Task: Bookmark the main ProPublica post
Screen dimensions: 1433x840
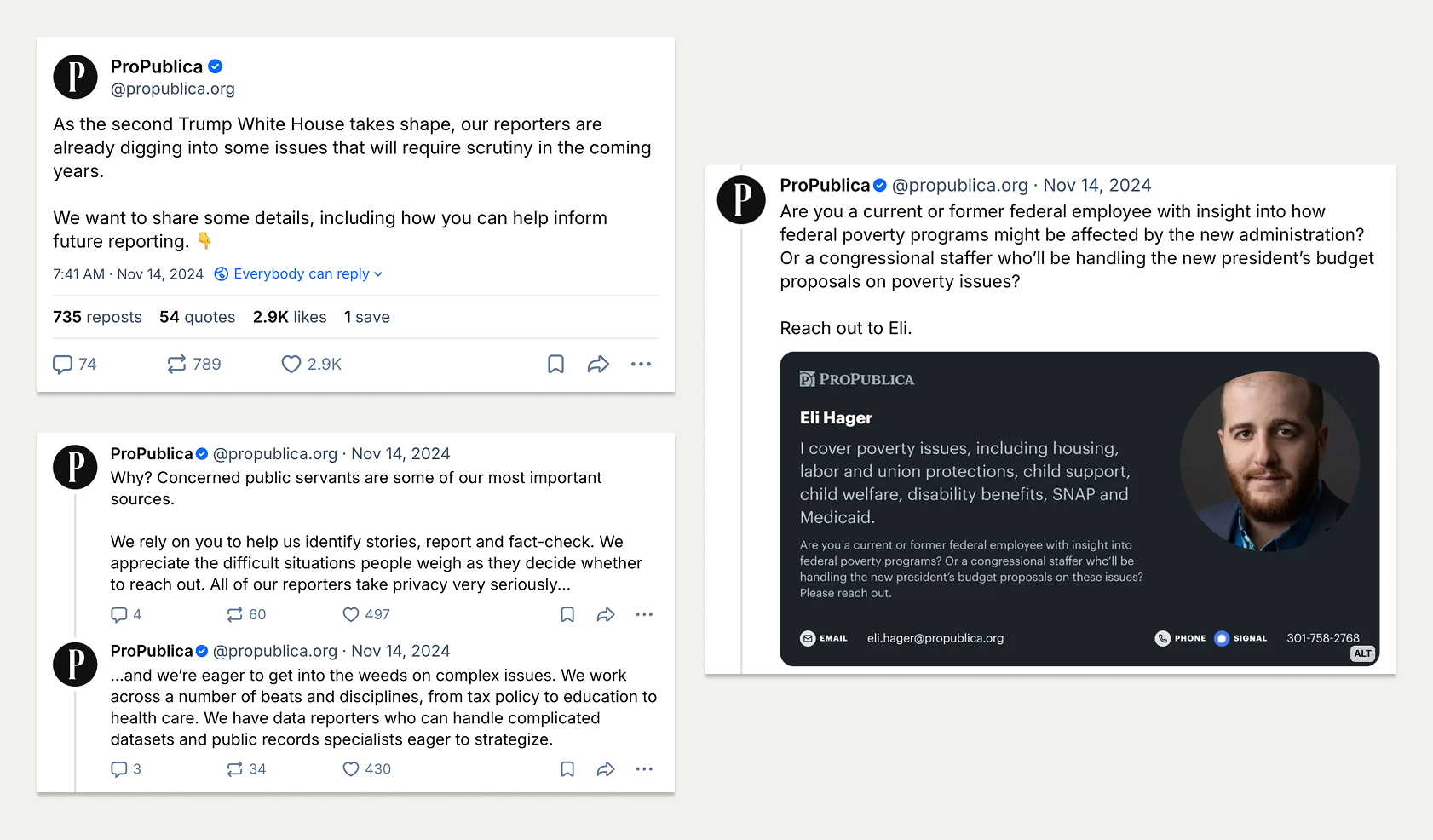Action: [555, 365]
